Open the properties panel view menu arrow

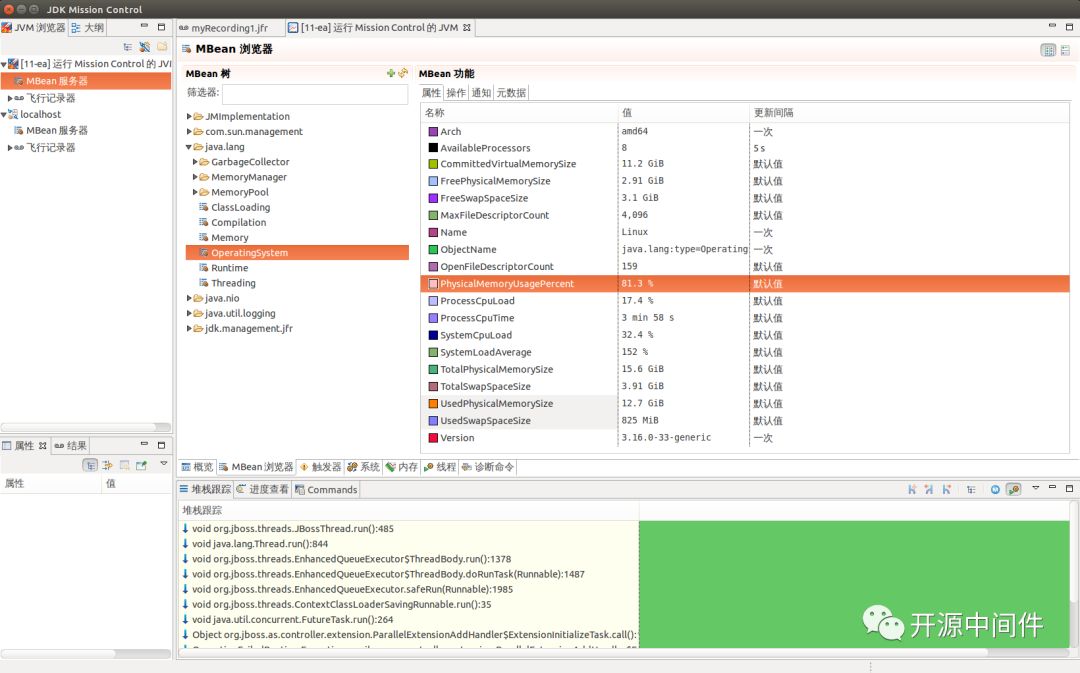coord(164,464)
